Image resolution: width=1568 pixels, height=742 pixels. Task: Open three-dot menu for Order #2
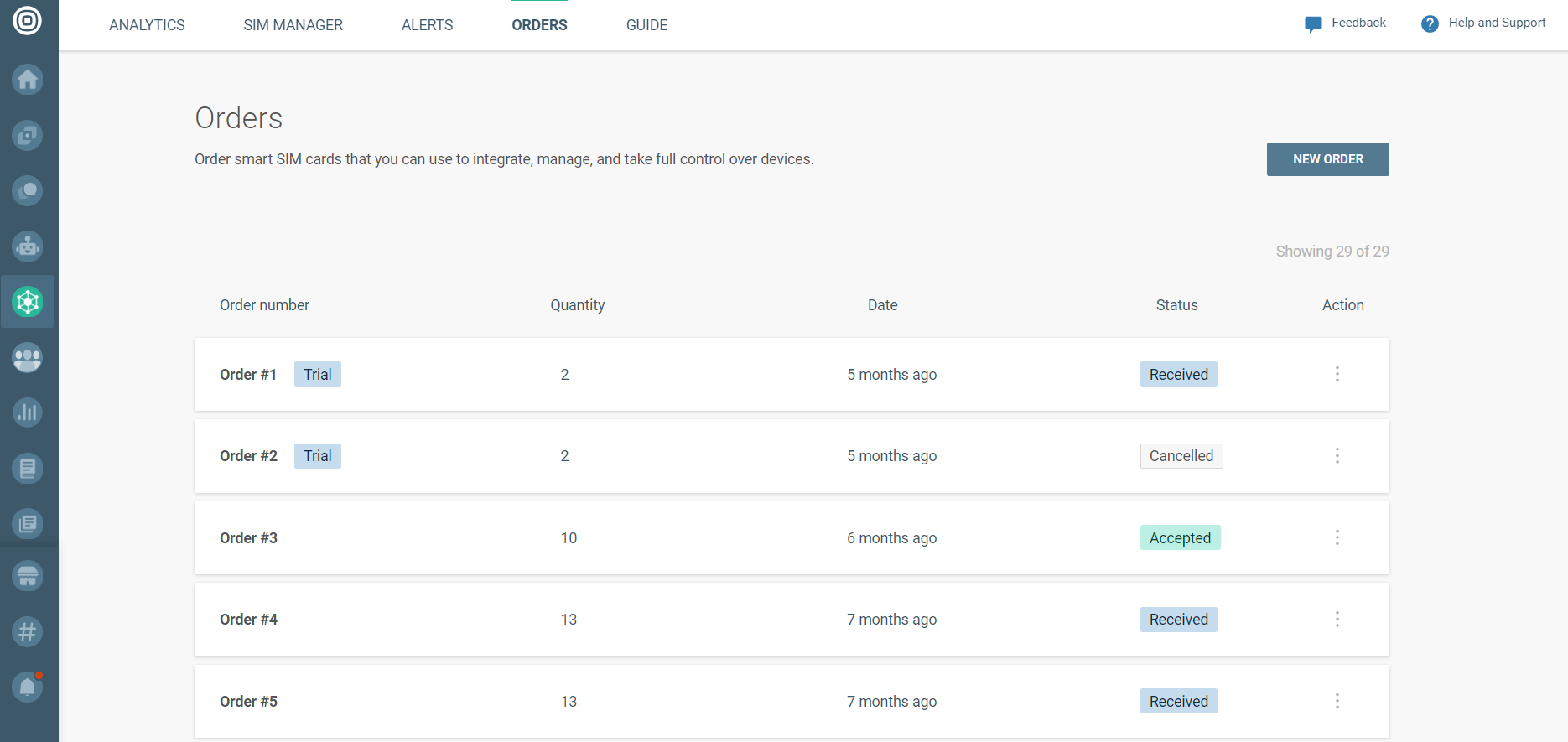tap(1337, 456)
